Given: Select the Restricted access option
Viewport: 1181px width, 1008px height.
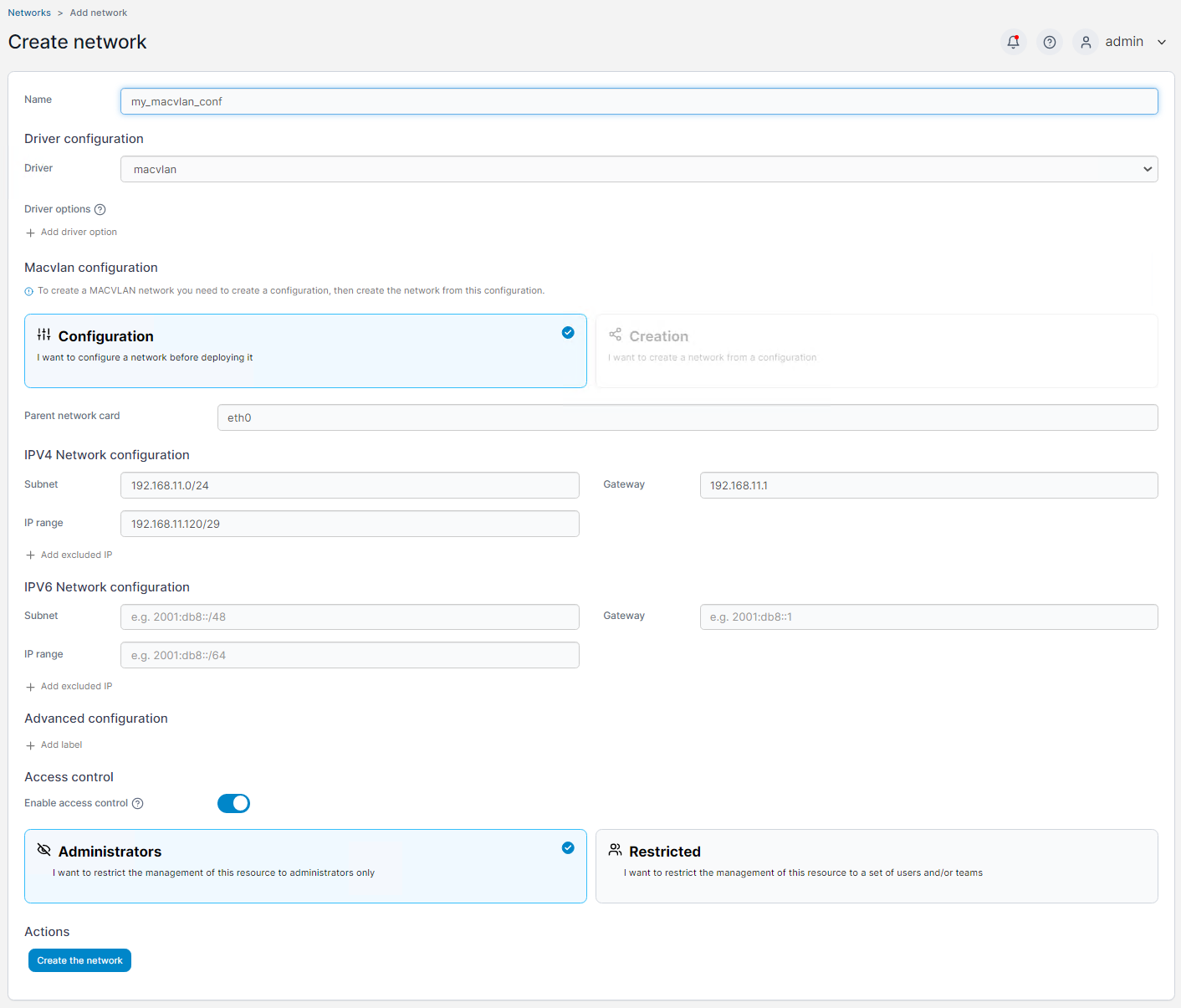Looking at the screenshot, I should point(877,866).
